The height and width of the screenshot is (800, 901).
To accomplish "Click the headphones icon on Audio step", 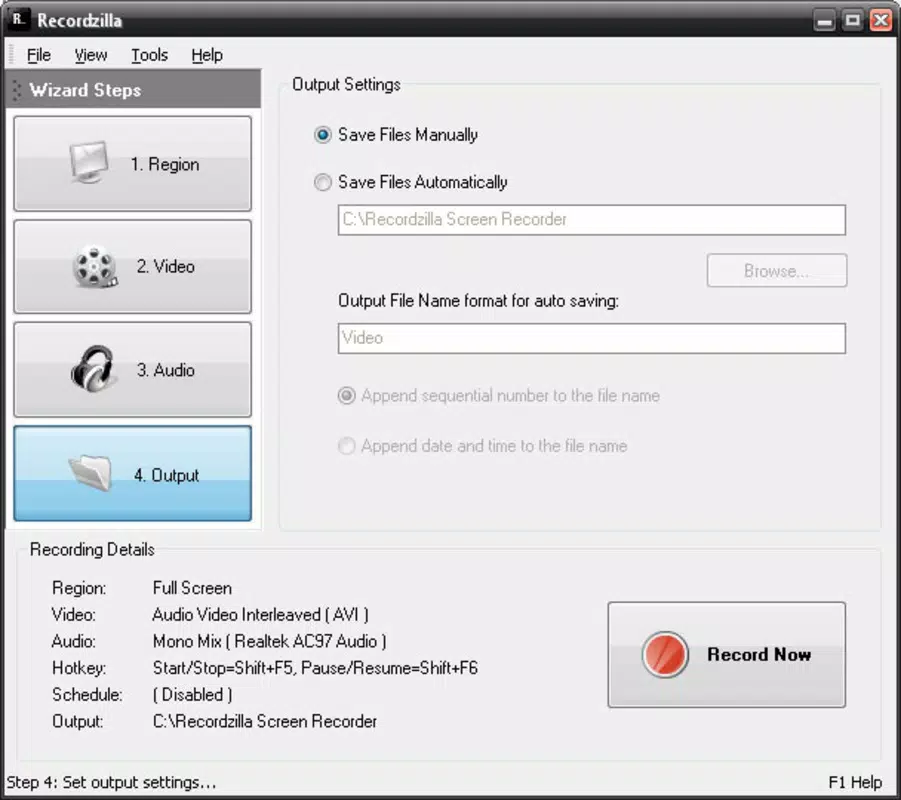I will [x=92, y=369].
